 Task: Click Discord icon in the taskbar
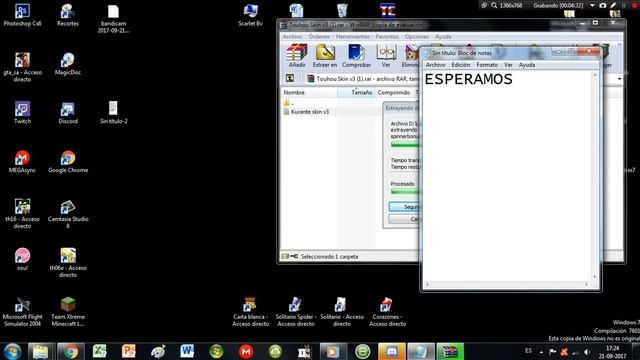tap(391, 351)
